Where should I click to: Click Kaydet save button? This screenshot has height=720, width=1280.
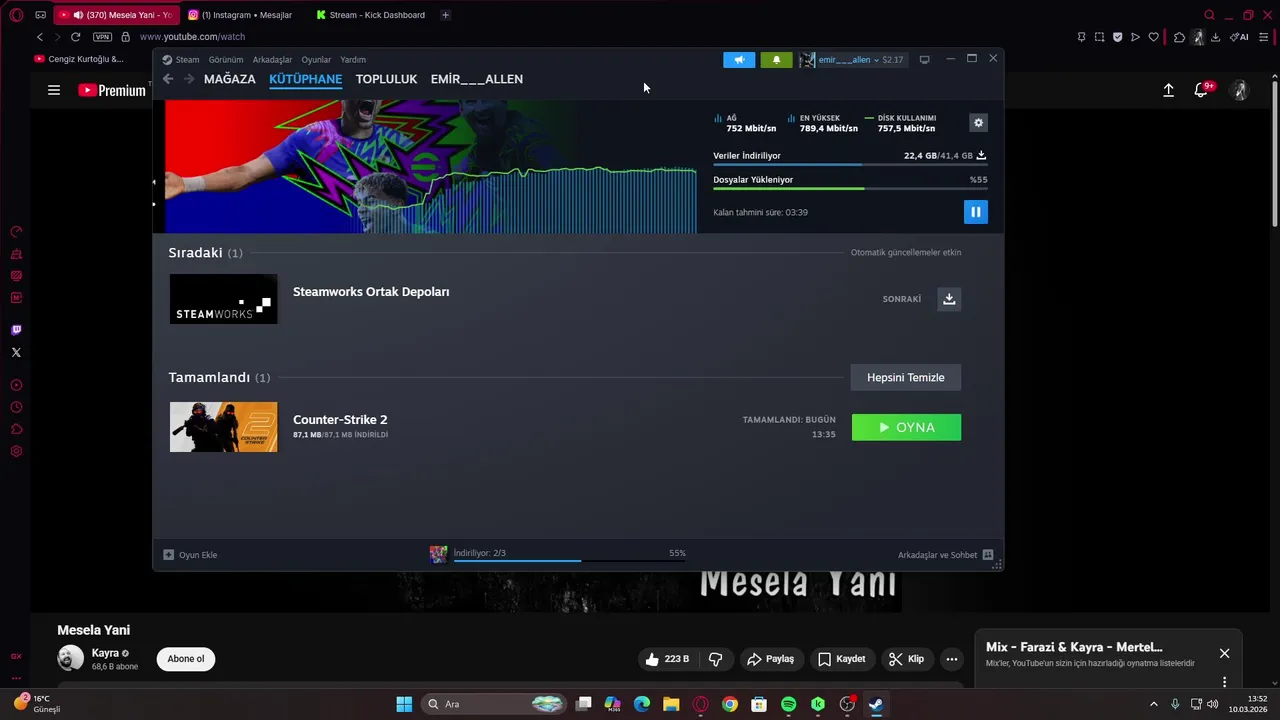pyautogui.click(x=841, y=659)
